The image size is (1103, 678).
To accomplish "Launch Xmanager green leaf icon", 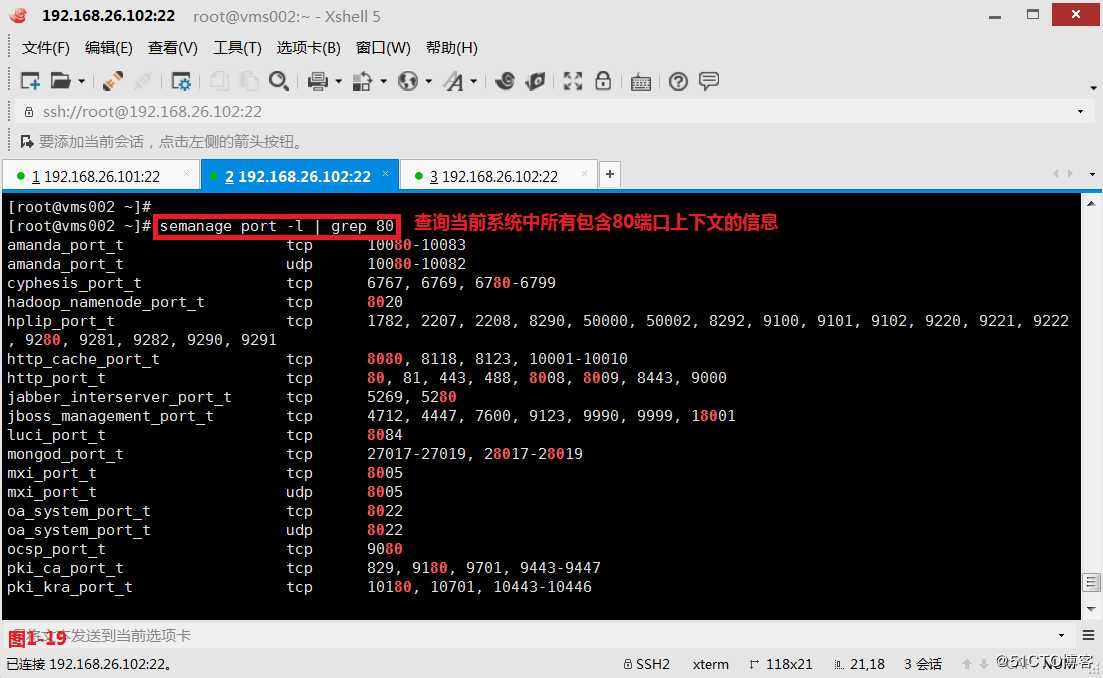I will click(x=535, y=82).
